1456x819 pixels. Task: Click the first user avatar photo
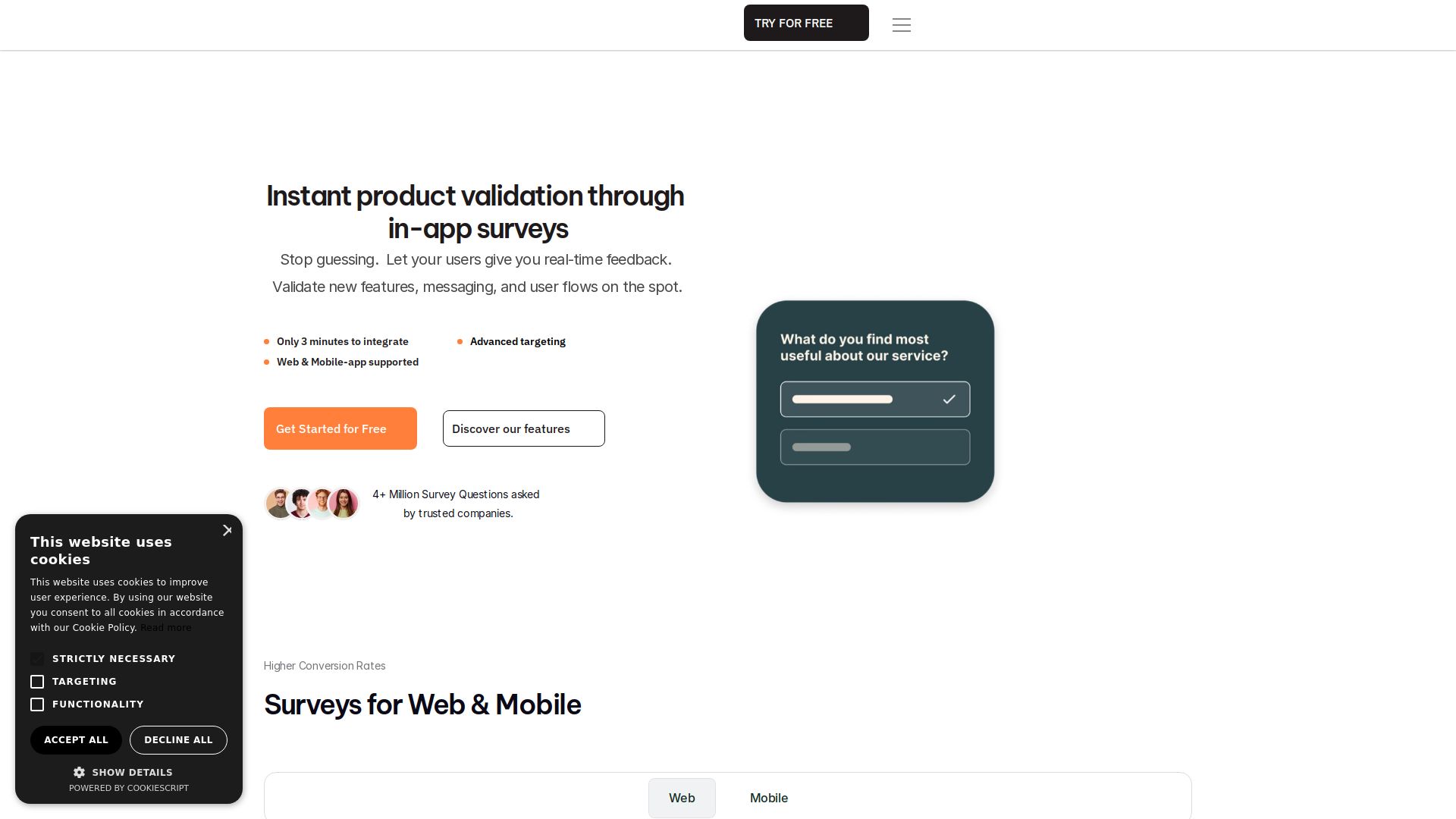tap(279, 504)
